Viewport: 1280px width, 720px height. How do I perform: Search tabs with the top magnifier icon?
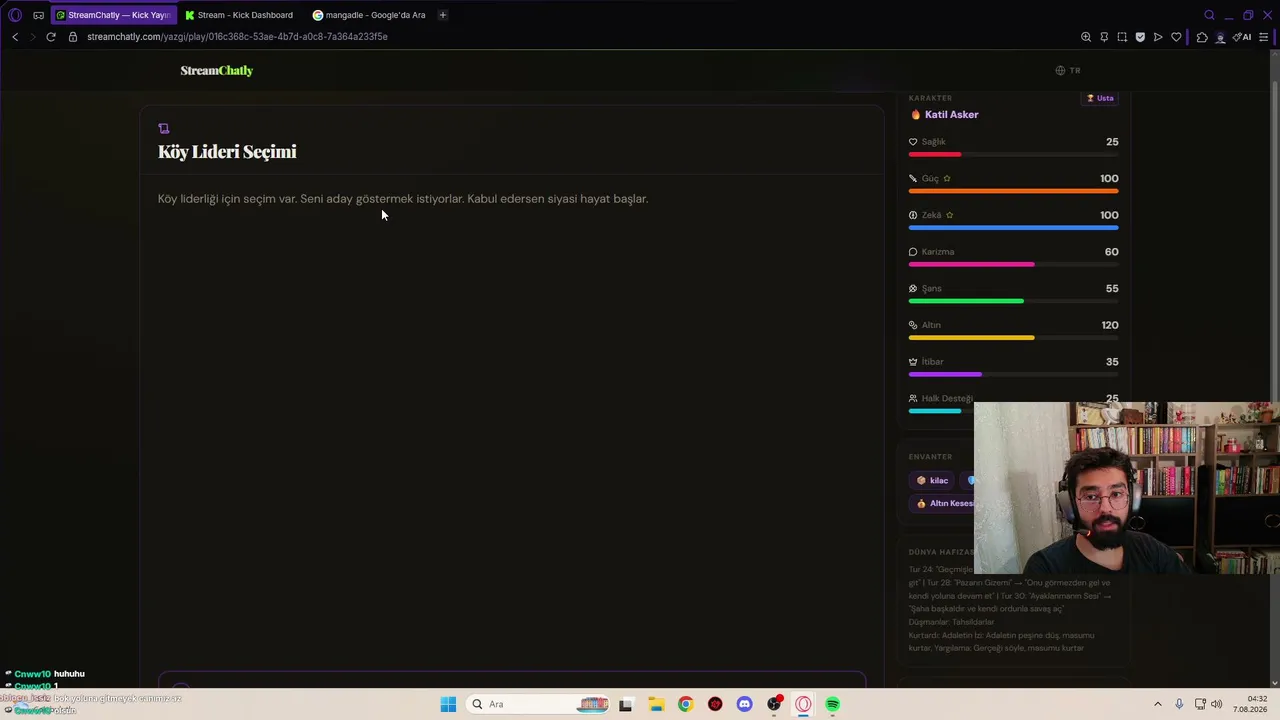[1209, 15]
